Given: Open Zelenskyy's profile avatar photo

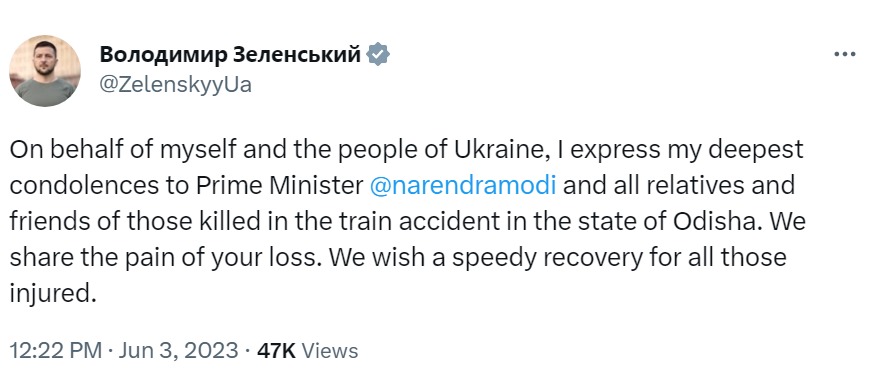Looking at the screenshot, I should click(x=45, y=71).
